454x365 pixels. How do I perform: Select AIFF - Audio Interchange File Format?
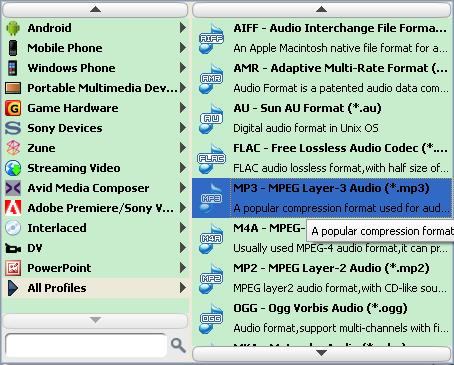tap(322, 38)
